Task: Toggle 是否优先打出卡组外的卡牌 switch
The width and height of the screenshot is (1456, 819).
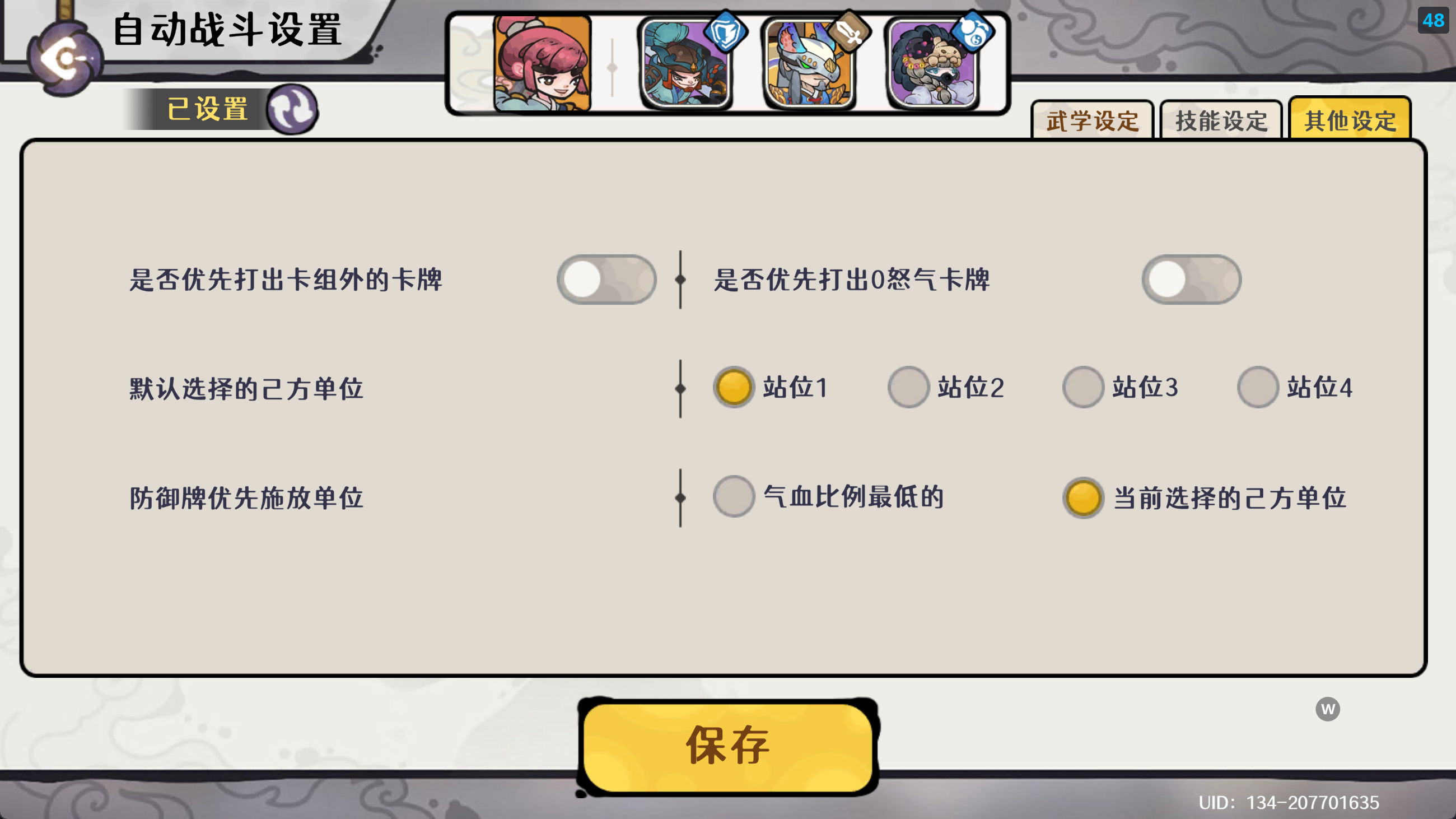Action: (606, 279)
